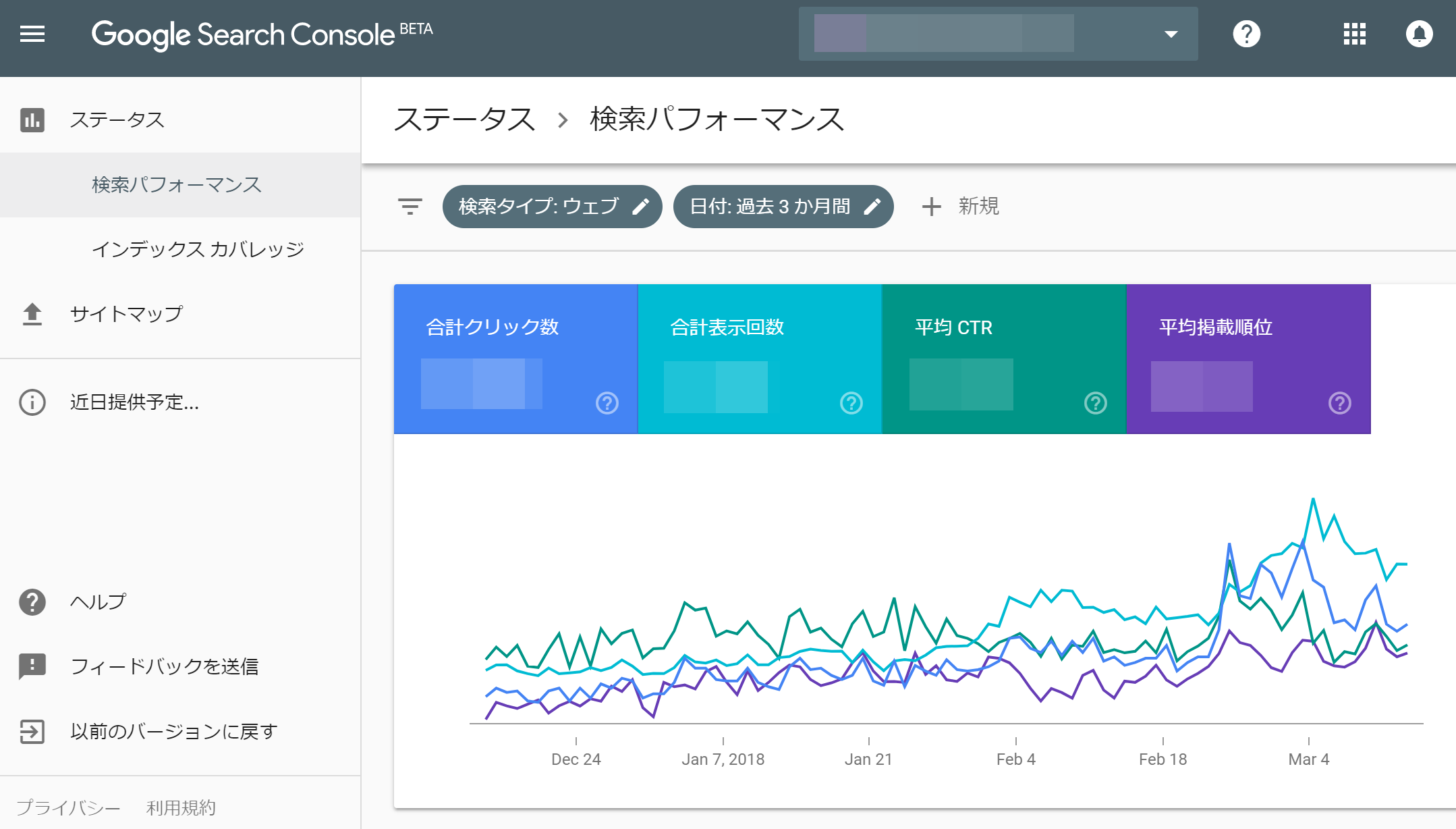Image resolution: width=1456 pixels, height=829 pixels.
Task: Click the ヘルプ question icon in sidebar
Action: (32, 602)
